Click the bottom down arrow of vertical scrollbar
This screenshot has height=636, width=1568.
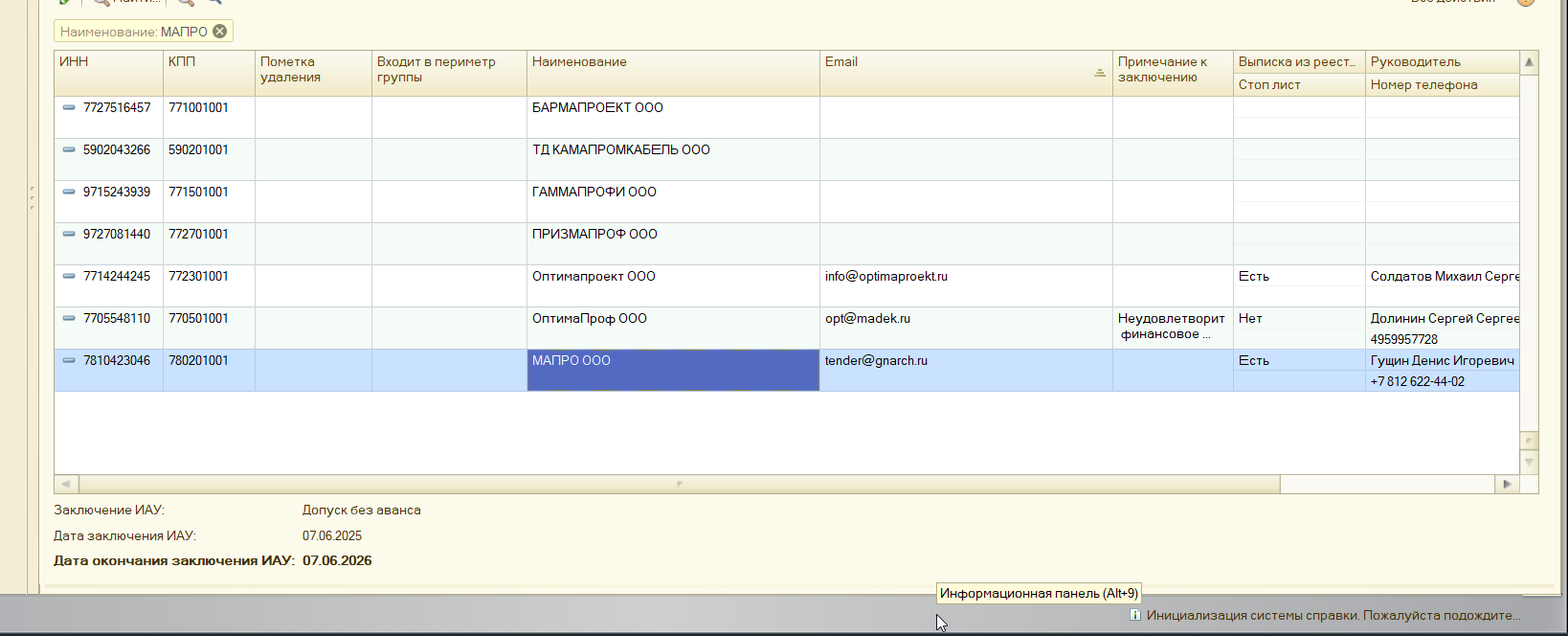(1529, 462)
